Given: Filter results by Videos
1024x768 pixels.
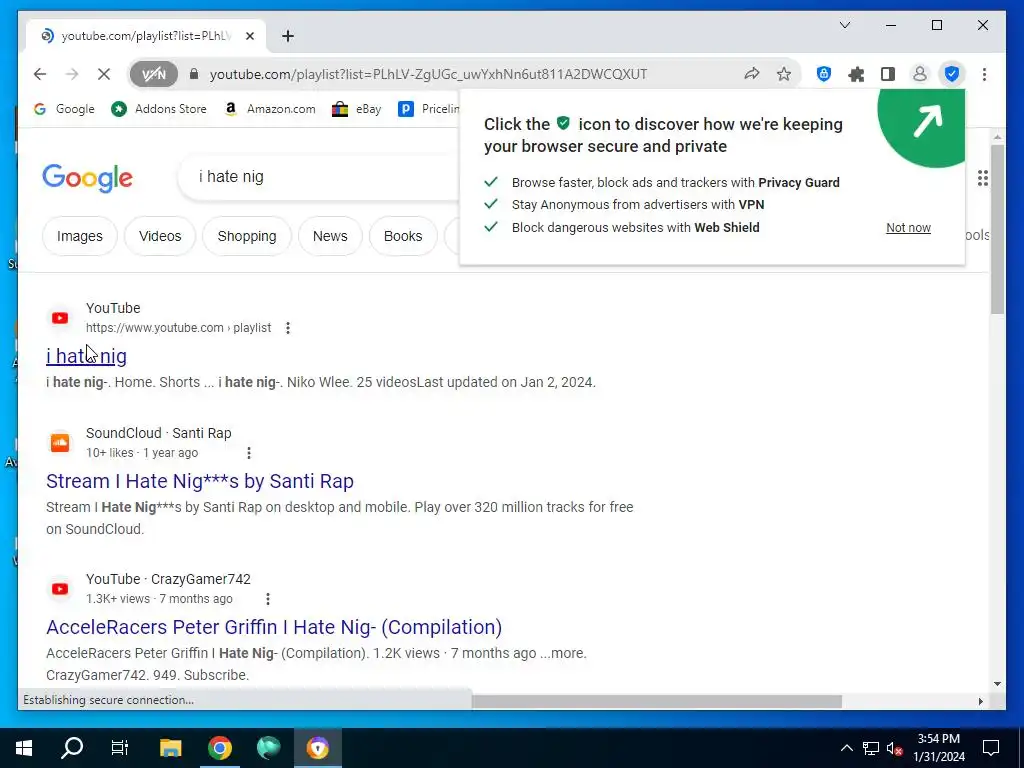Looking at the screenshot, I should [x=160, y=236].
